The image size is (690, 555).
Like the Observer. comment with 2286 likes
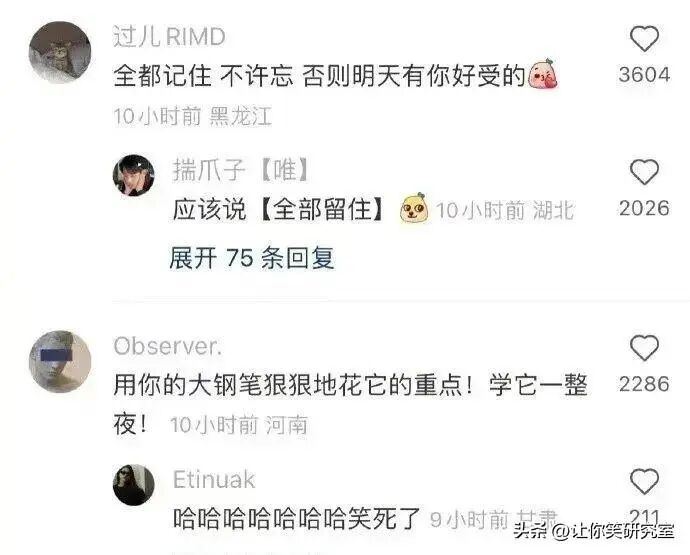pyautogui.click(x=644, y=348)
